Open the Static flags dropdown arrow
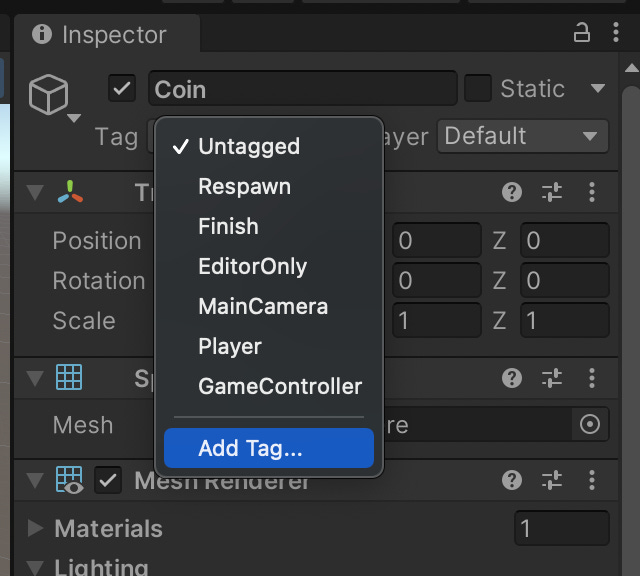 598,88
